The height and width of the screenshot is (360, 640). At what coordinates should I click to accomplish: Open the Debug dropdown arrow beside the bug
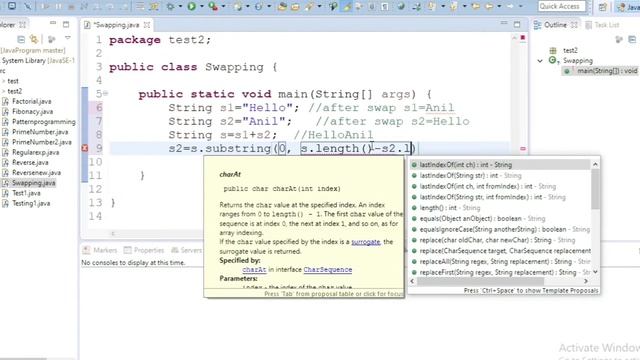coord(180,6)
